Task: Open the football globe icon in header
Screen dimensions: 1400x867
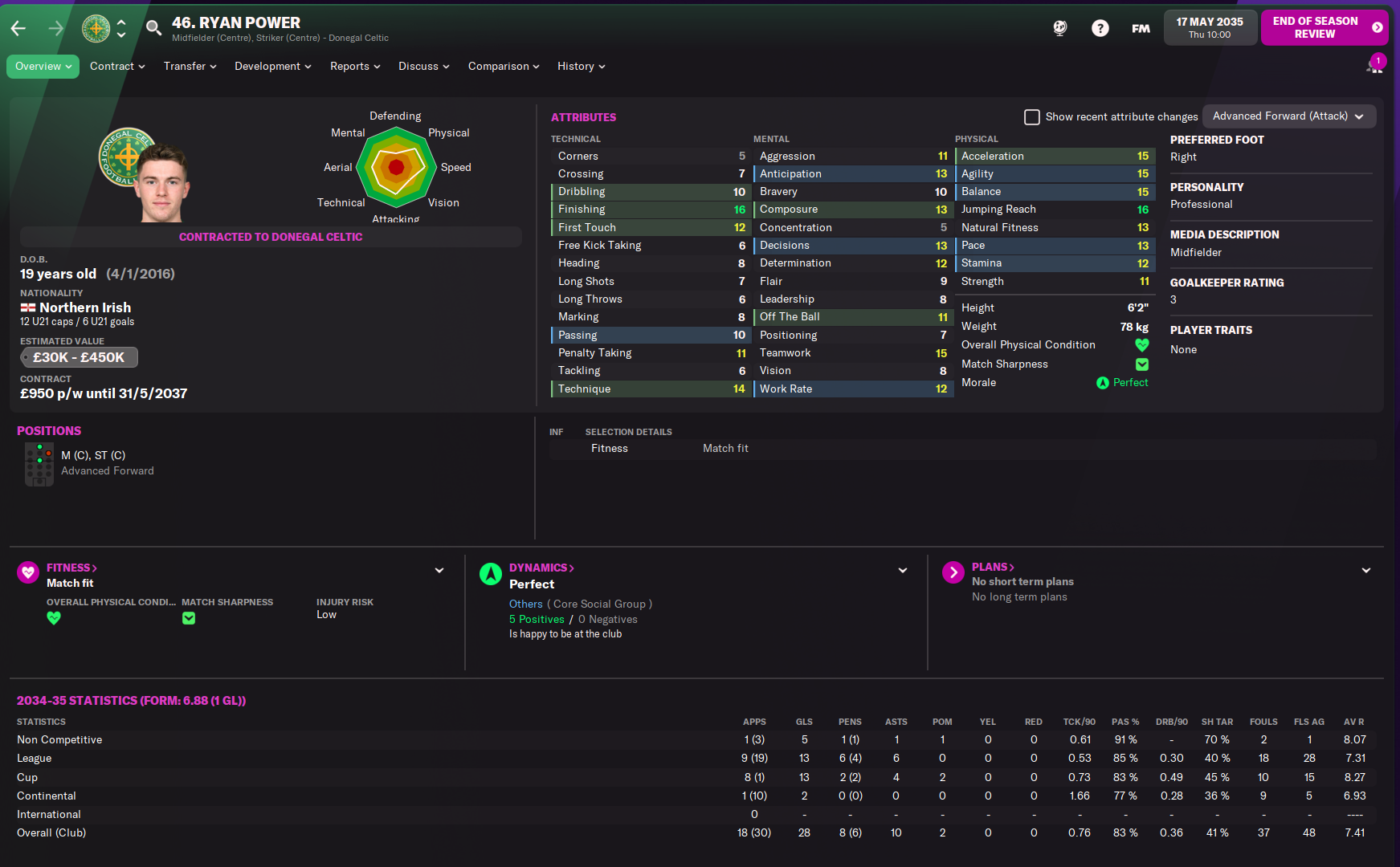Action: [1060, 28]
